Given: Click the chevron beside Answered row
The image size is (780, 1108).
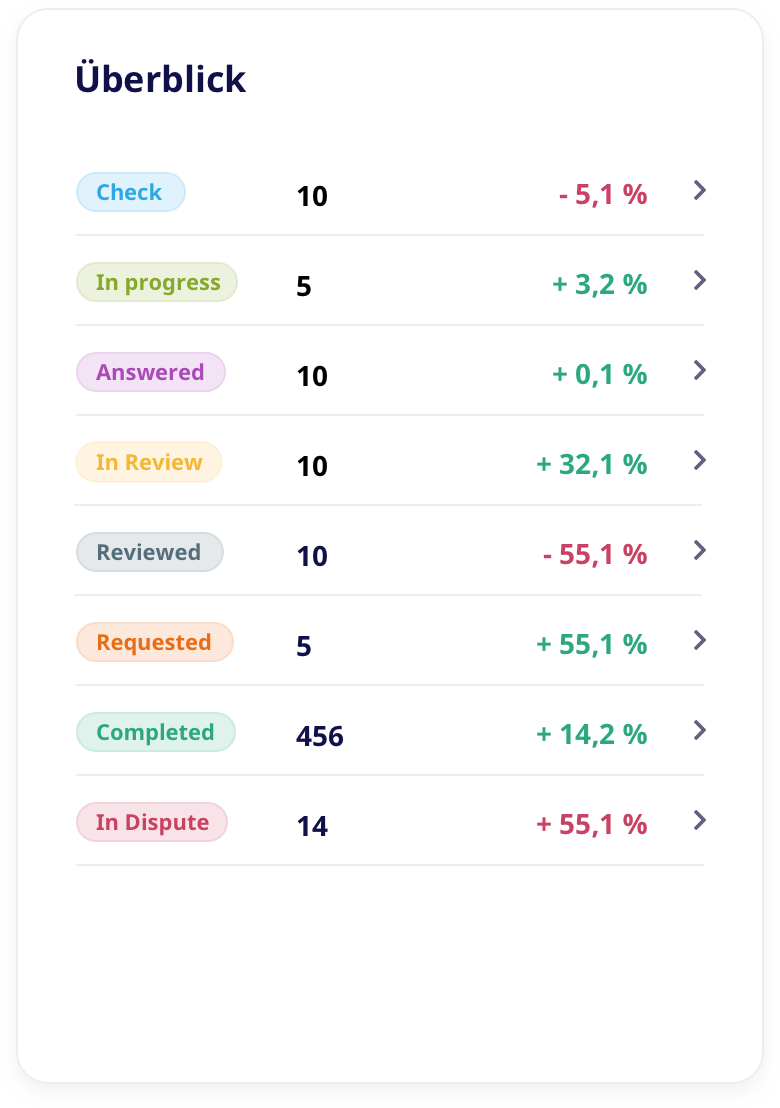Looking at the screenshot, I should click(700, 370).
